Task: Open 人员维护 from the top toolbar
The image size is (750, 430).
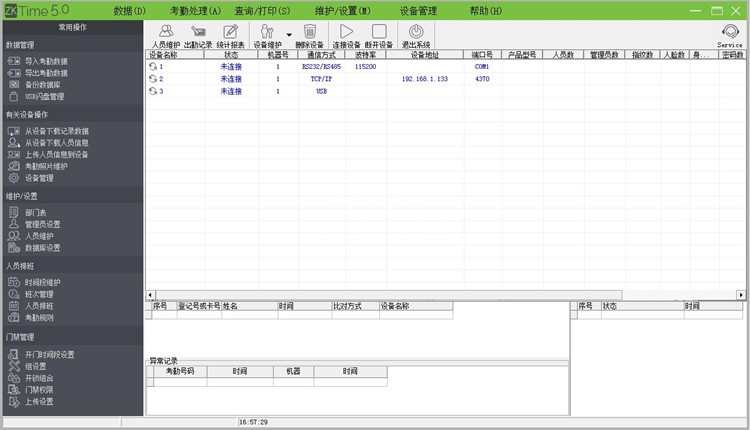Action: 166,36
